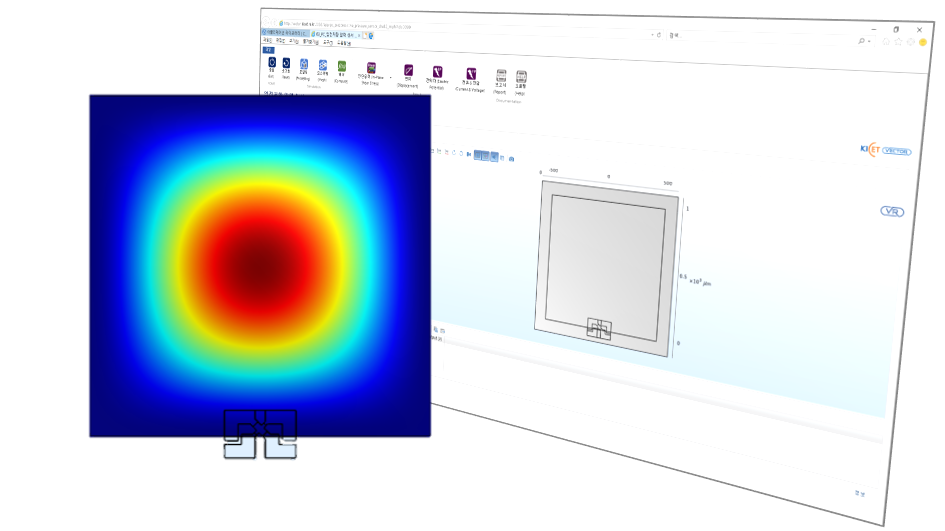Screen dimensions: 945x531
Task: Open the first menu in the menu bar
Action: pos(266,41)
